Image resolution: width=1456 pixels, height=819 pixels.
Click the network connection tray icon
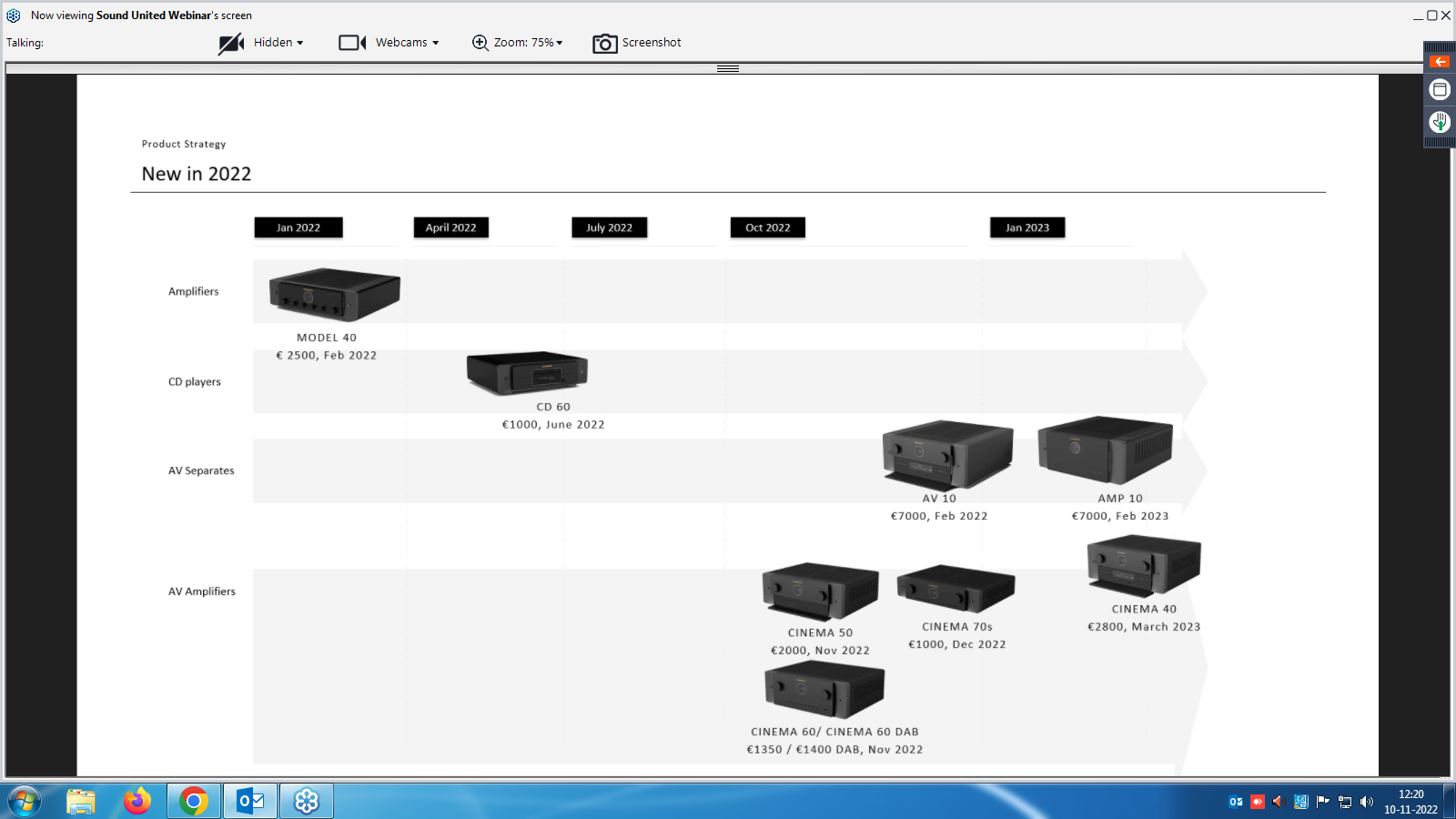point(1345,802)
